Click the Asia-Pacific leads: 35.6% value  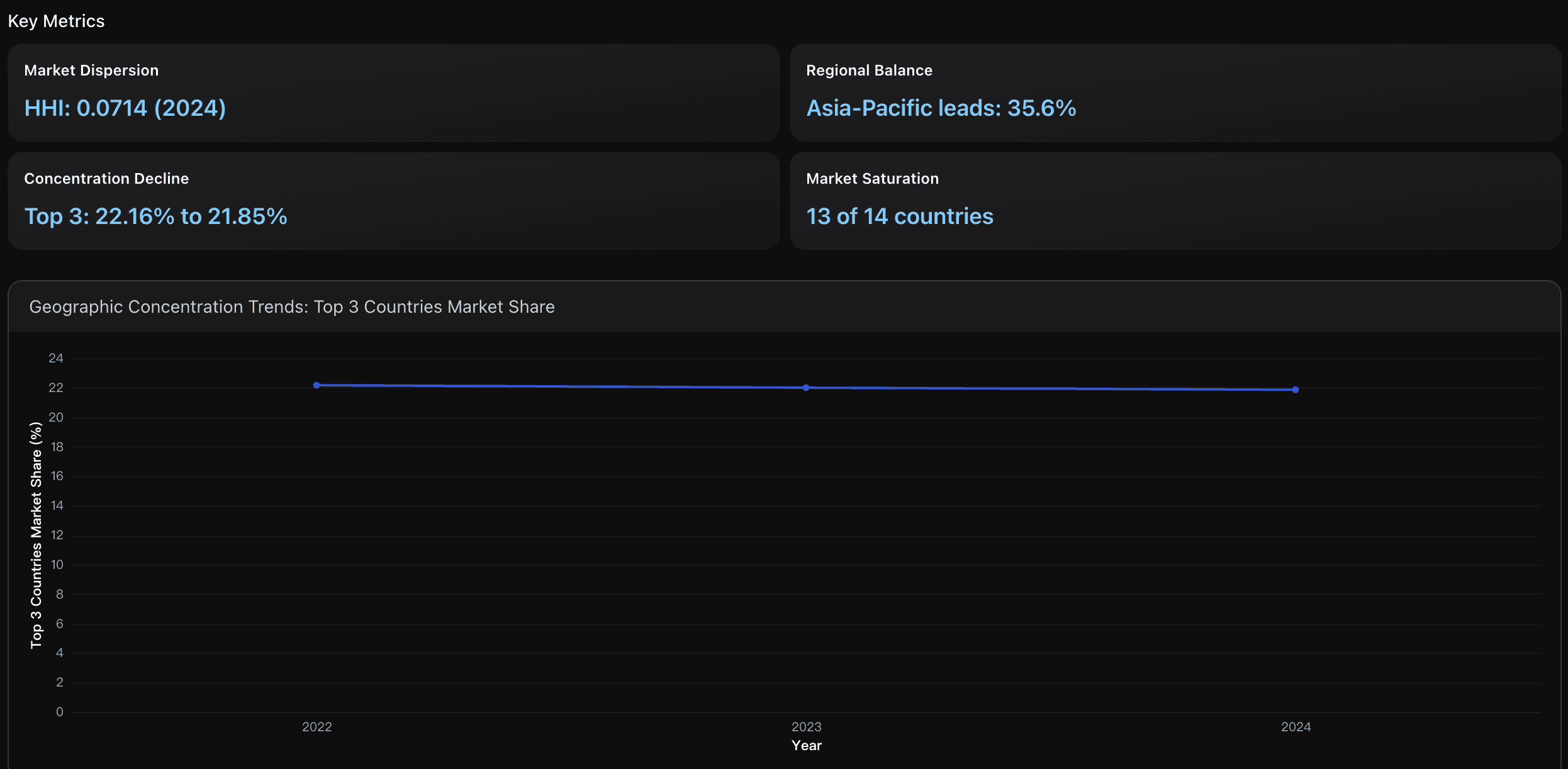941,108
